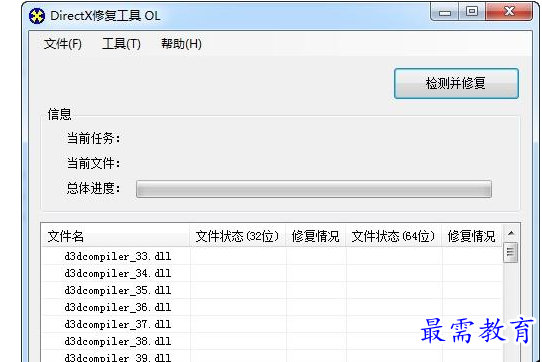The image size is (542, 362).
Task: Select row d3dcompiler_37.dll
Action: pos(272,324)
